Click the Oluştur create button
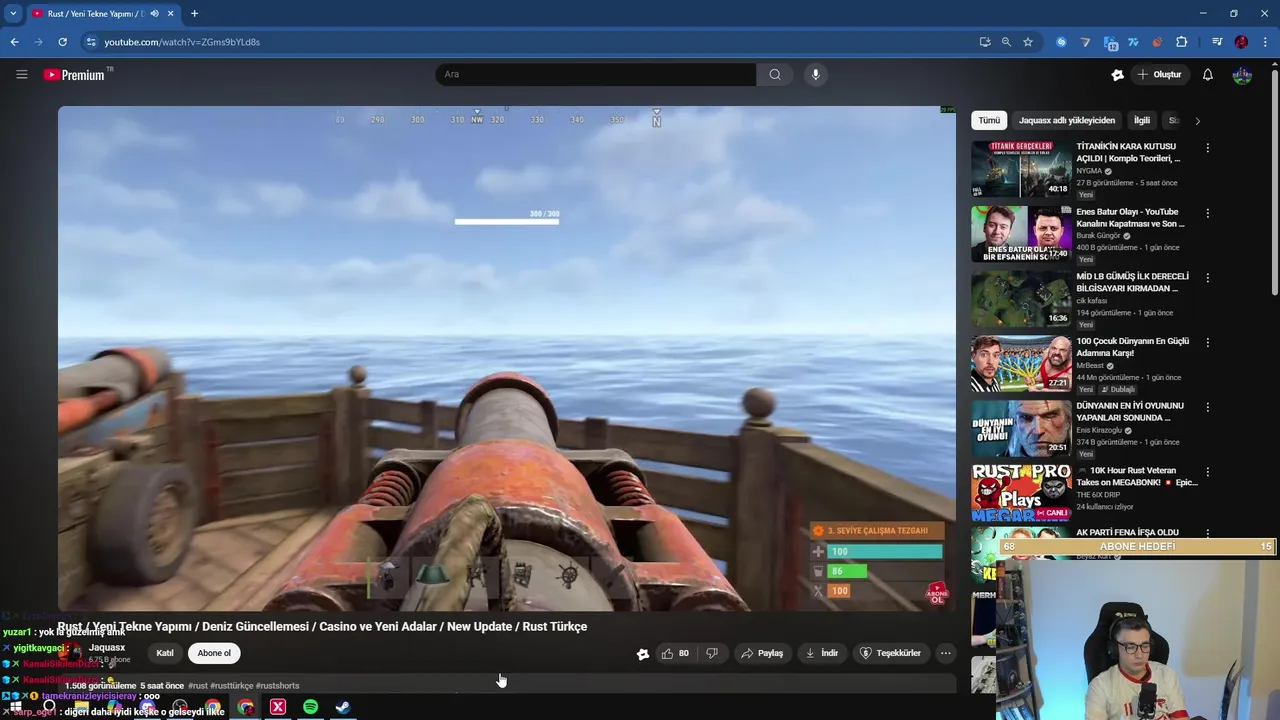 [x=1159, y=74]
